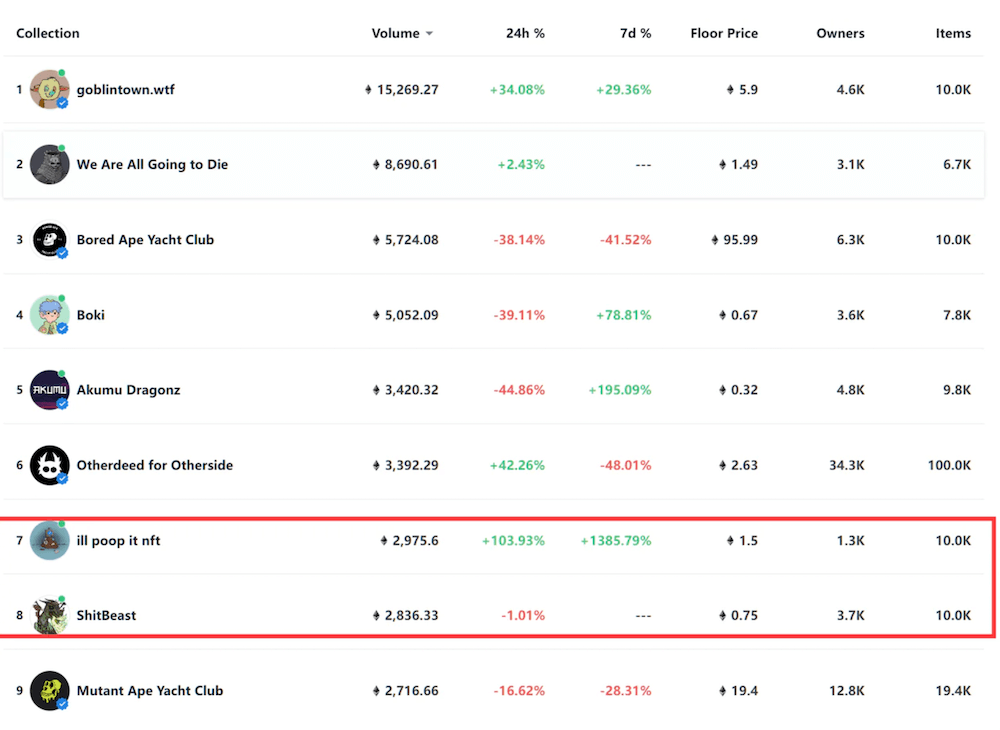Viewport: 1000px width, 730px height.
Task: Open Boki collection avatar
Action: pyautogui.click(x=50, y=315)
